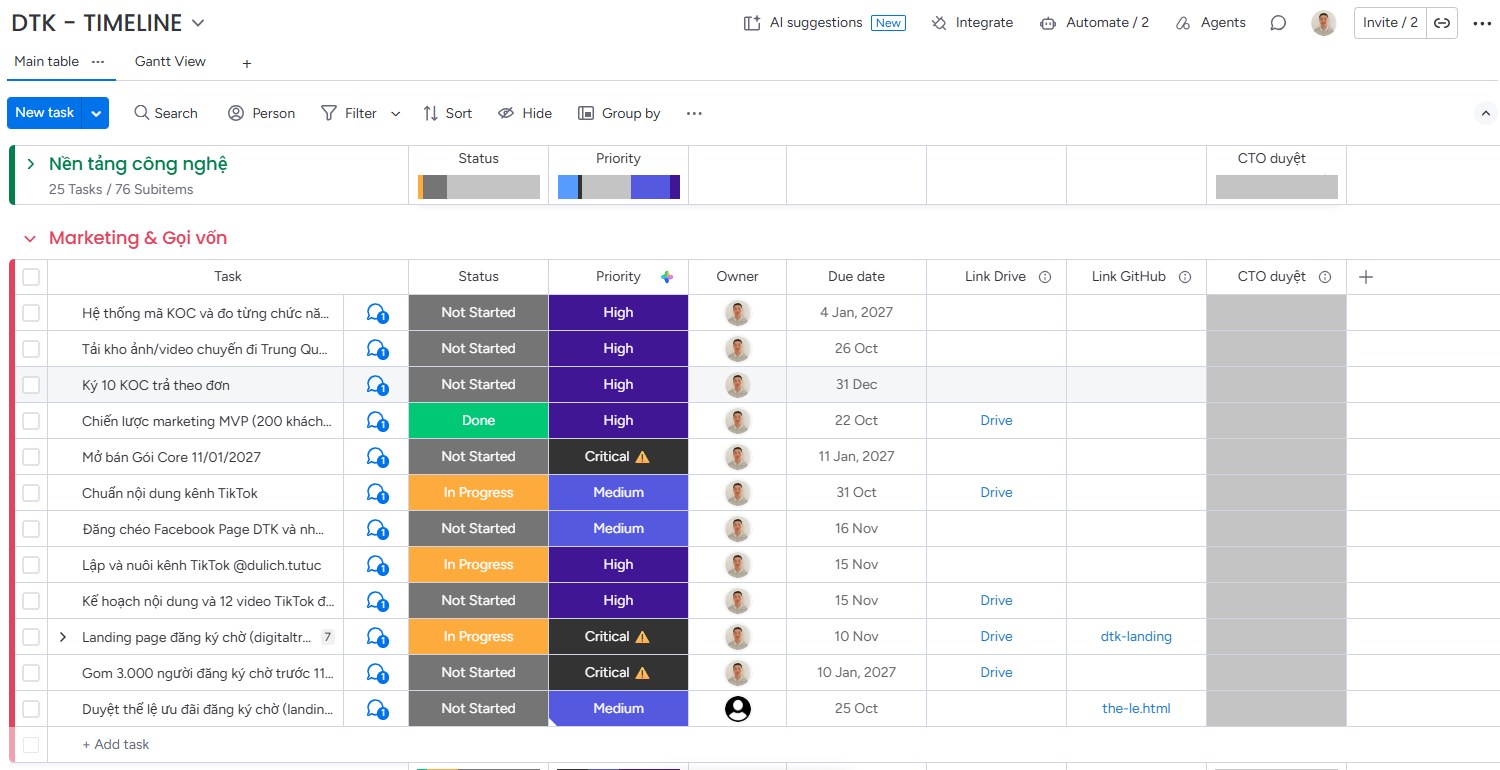Open the dtk-landing GitHub link
The width and height of the screenshot is (1500, 770).
[x=1136, y=637]
